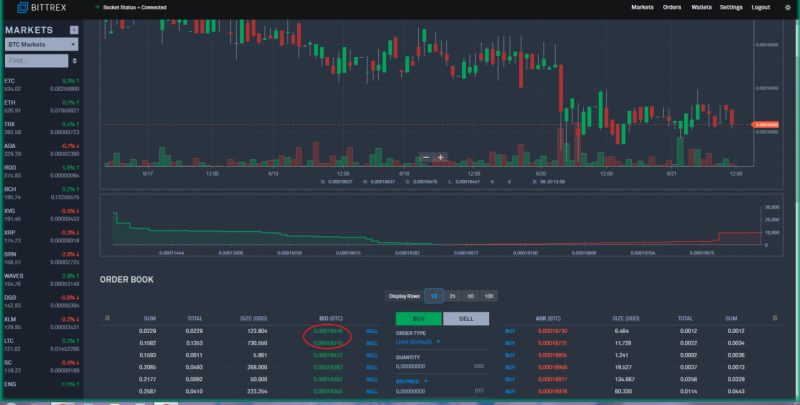Expand the Limit (Default) order type dropdown
800x405 pixels.
pos(417,342)
